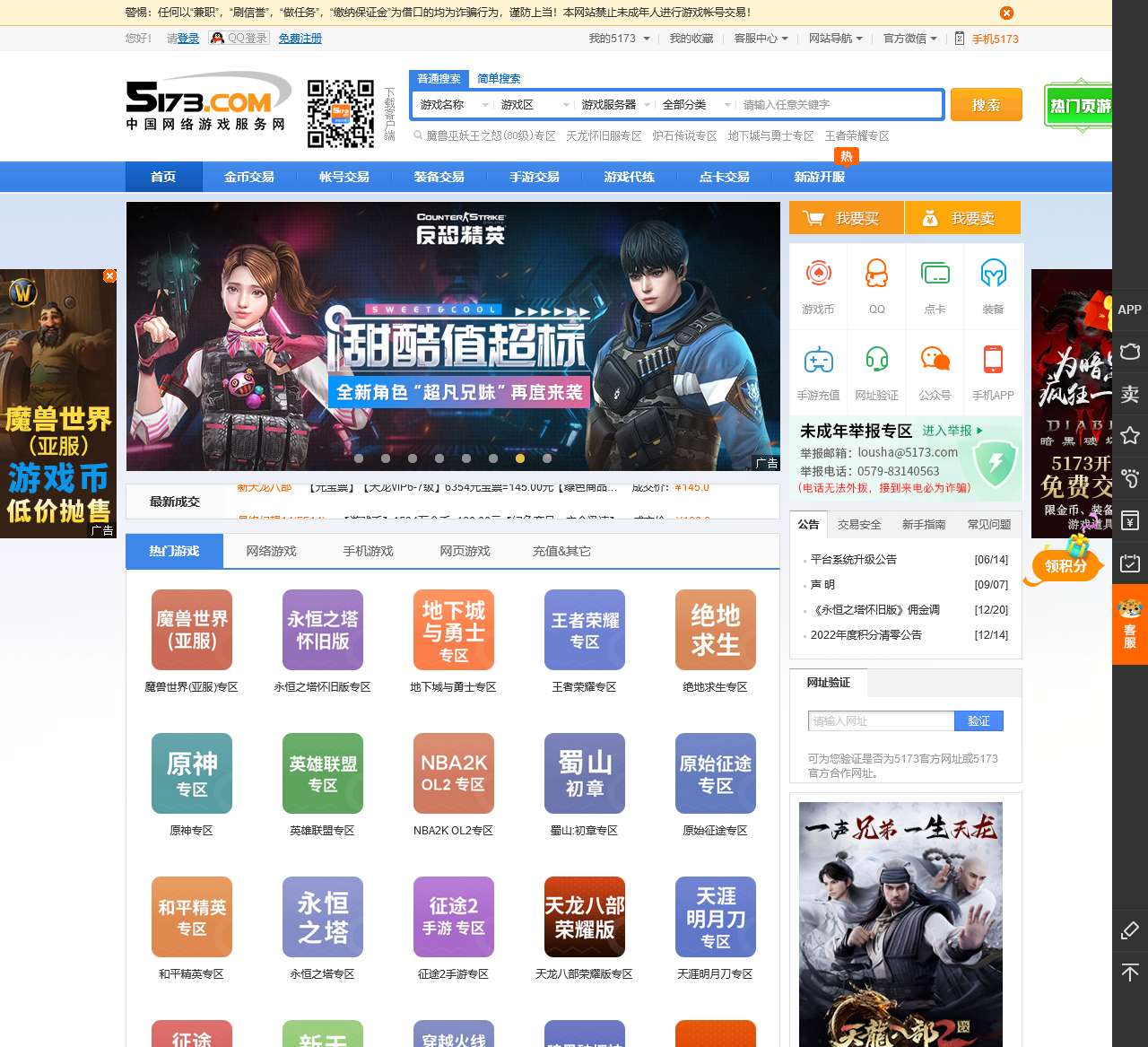Screen dimensions: 1148x1047
Task: Switch to 网络游戏 tab
Action: coord(271,551)
